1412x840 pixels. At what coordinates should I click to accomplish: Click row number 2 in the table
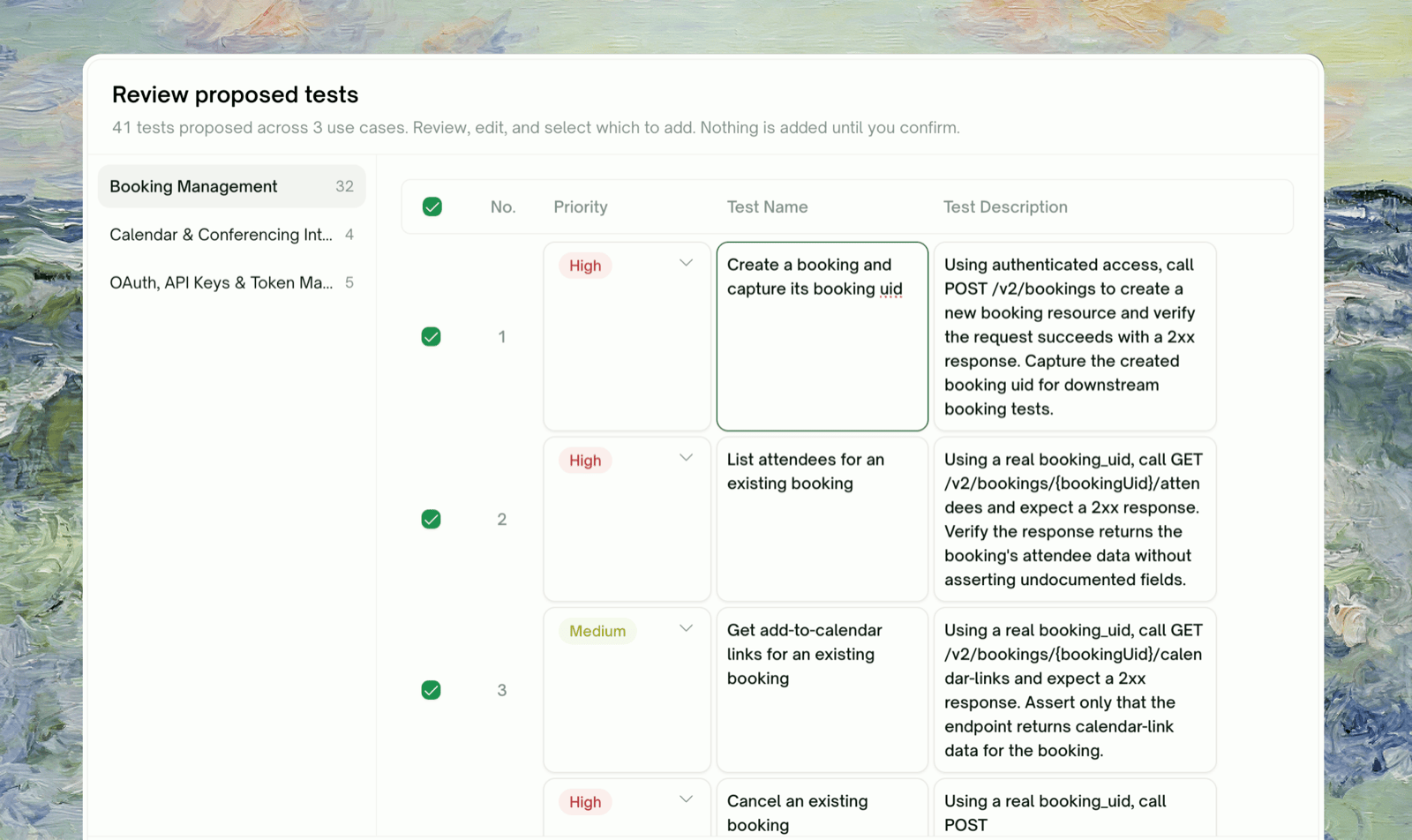point(502,519)
